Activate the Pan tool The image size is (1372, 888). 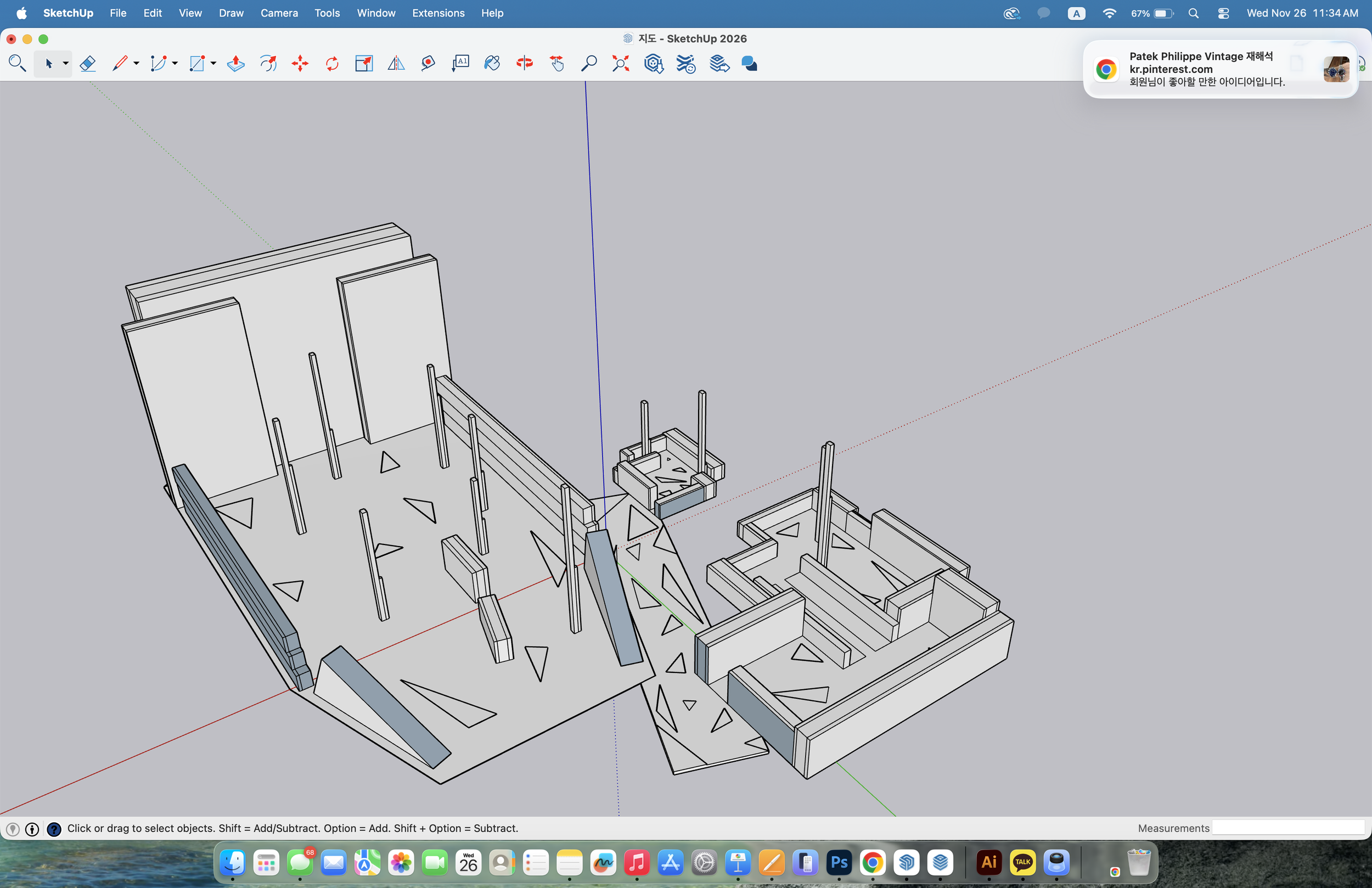[557, 64]
